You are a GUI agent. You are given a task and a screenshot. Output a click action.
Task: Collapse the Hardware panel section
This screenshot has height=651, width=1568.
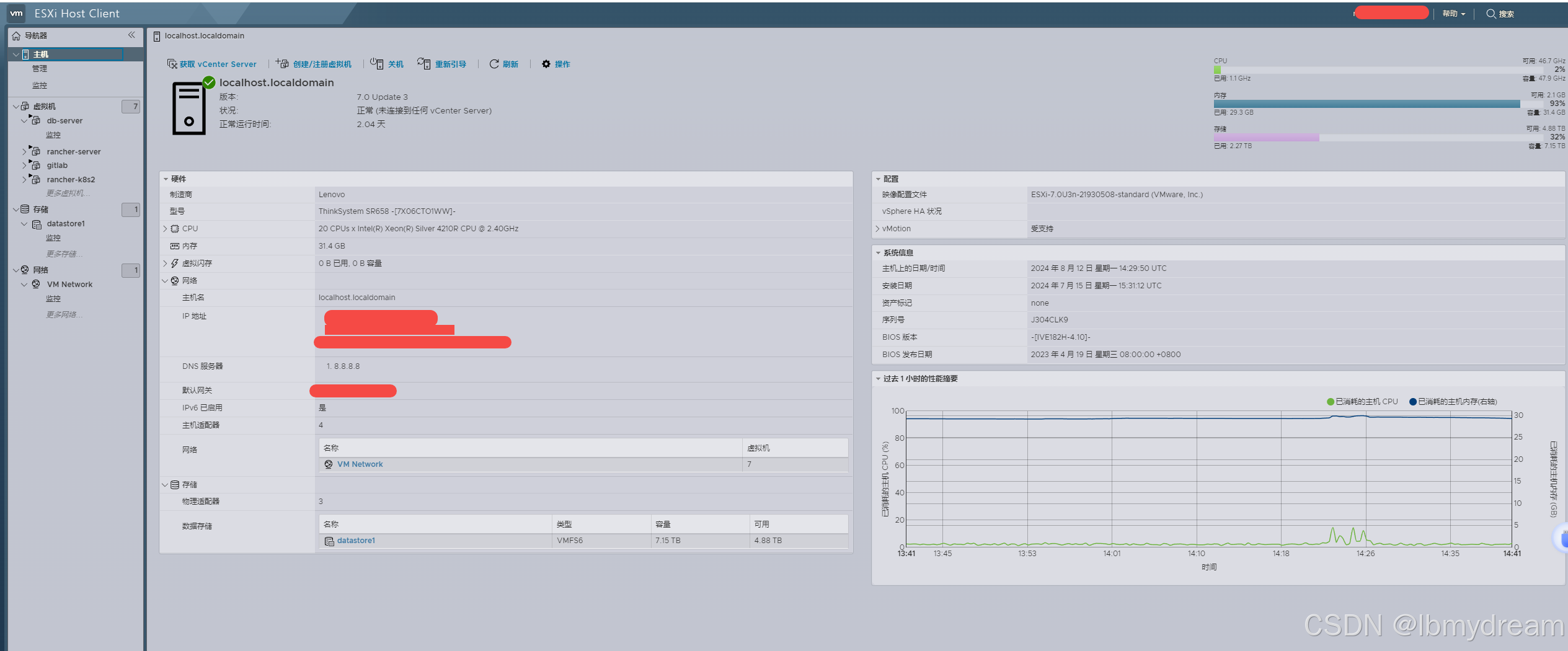tap(166, 179)
